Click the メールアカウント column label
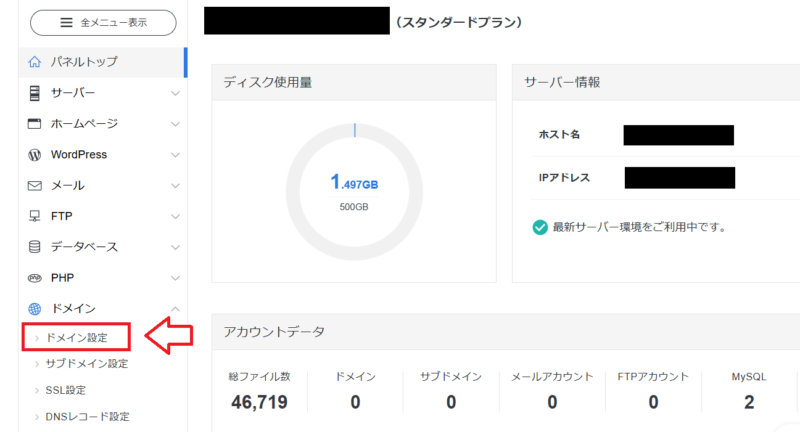This screenshot has width=800, height=432. [x=552, y=376]
